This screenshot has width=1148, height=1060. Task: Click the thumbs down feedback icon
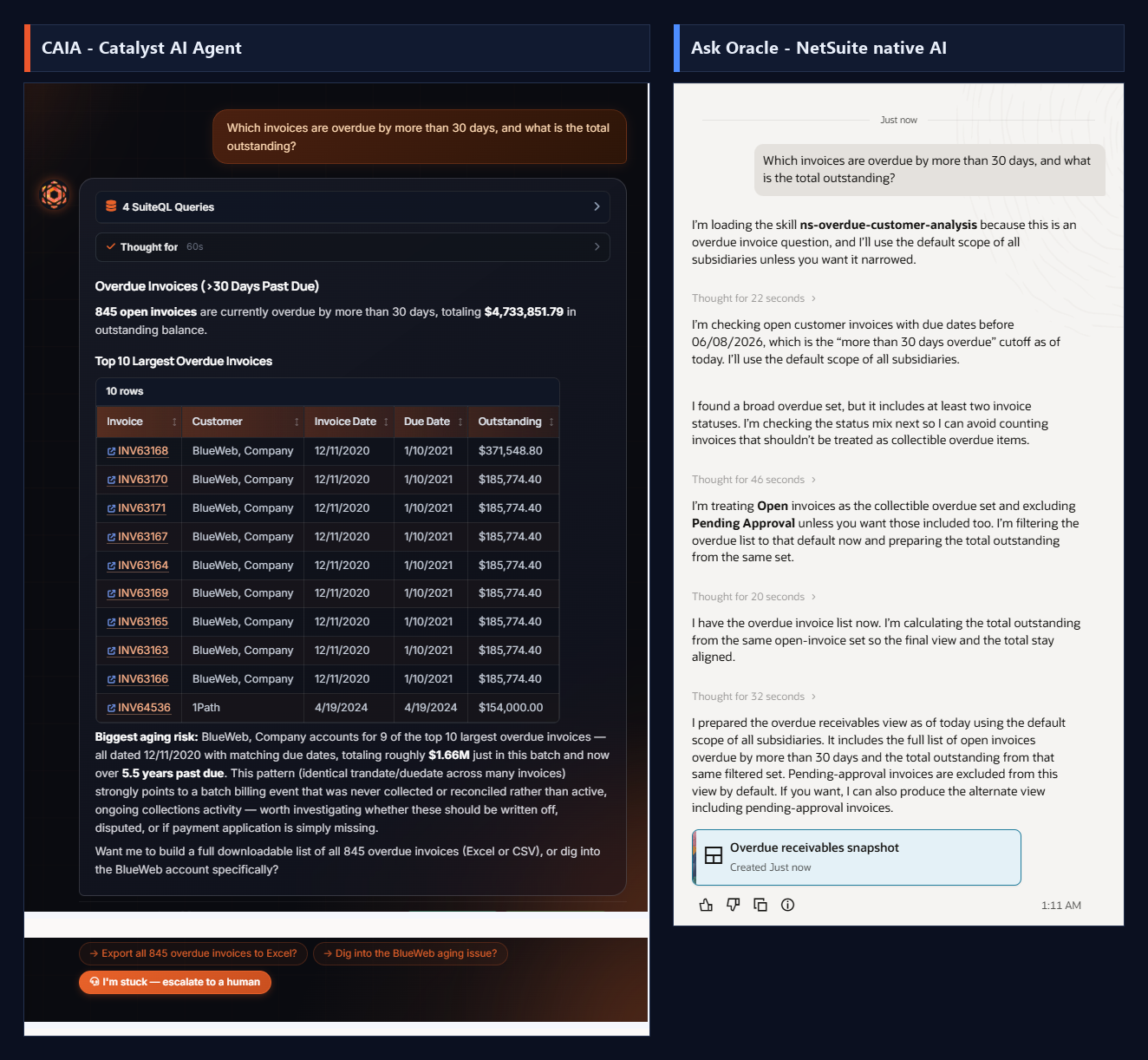coord(734,905)
